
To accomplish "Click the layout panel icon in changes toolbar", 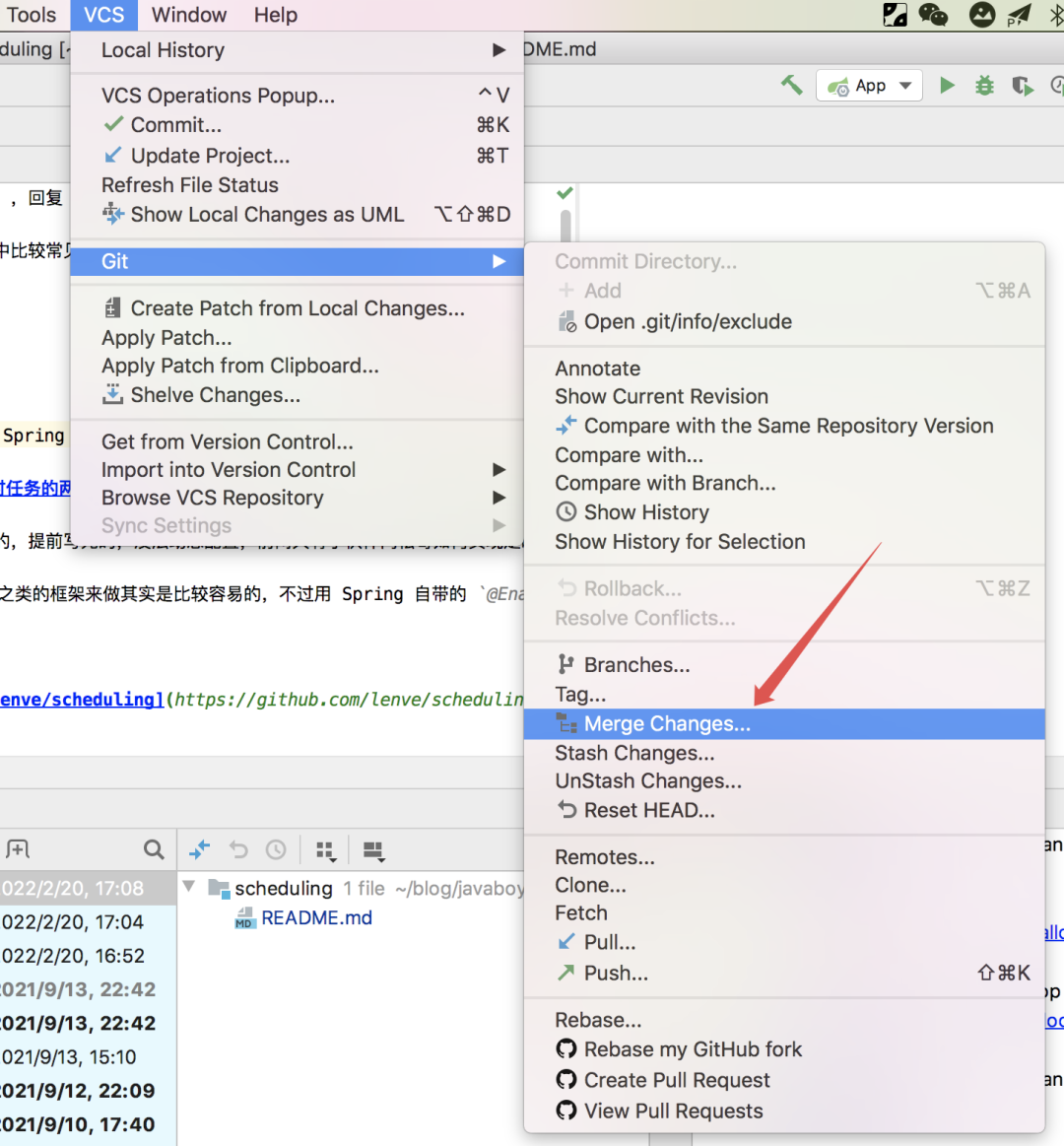I will pos(373,850).
